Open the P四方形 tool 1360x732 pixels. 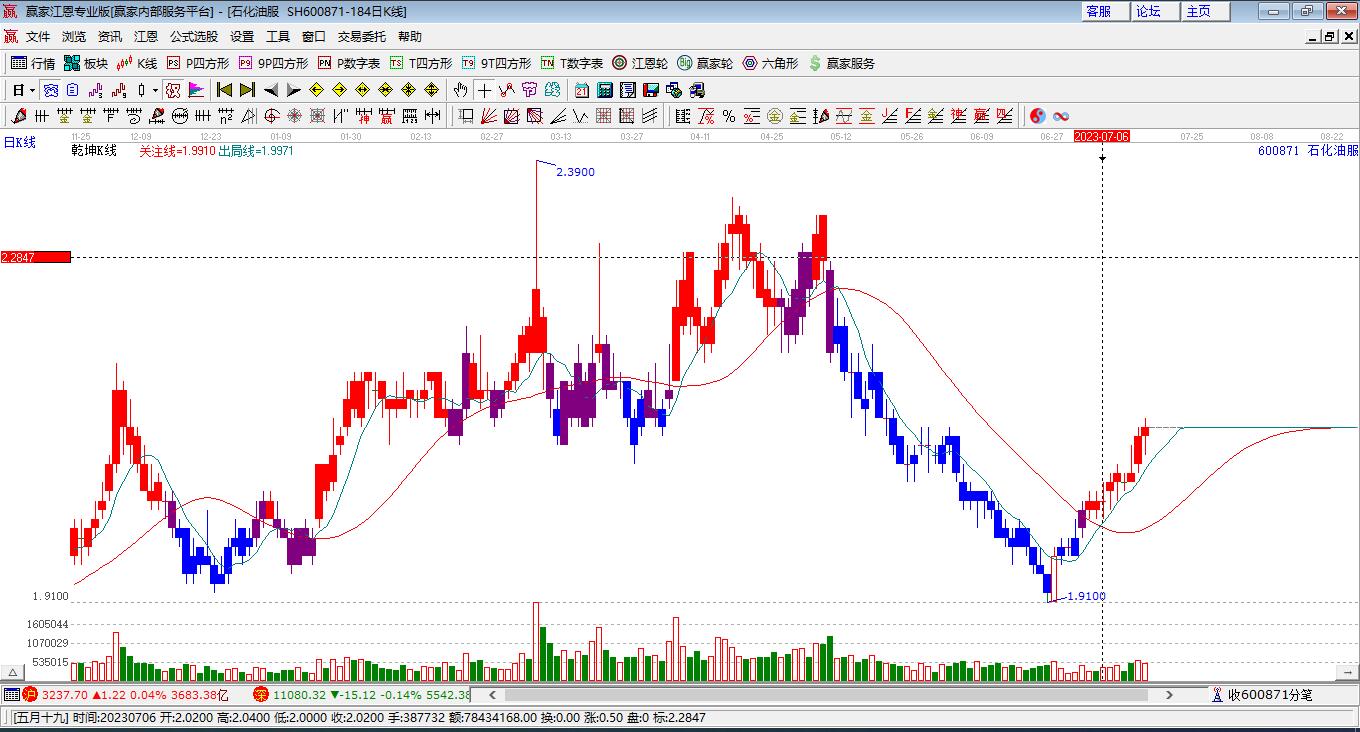point(197,63)
